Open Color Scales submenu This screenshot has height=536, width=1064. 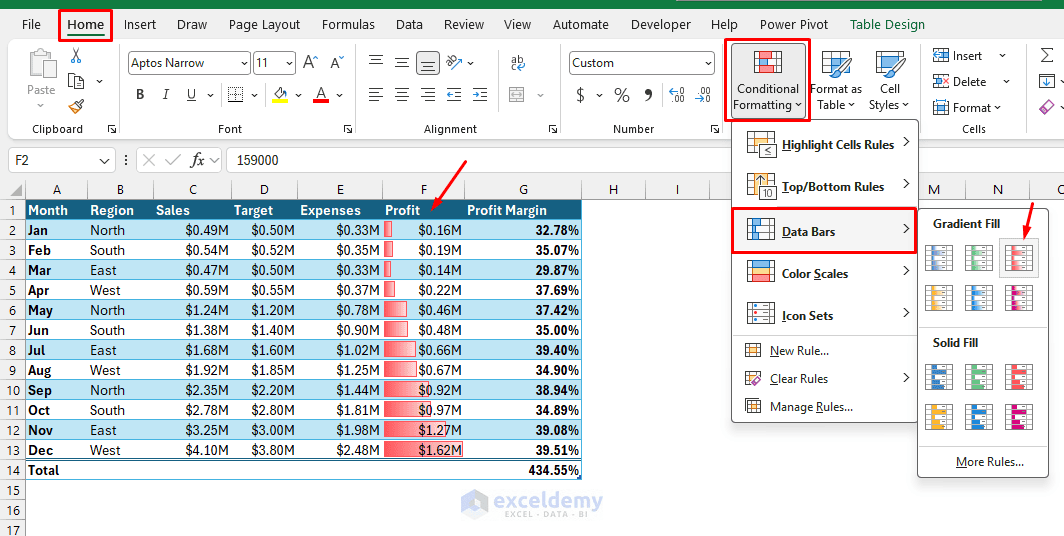click(824, 273)
